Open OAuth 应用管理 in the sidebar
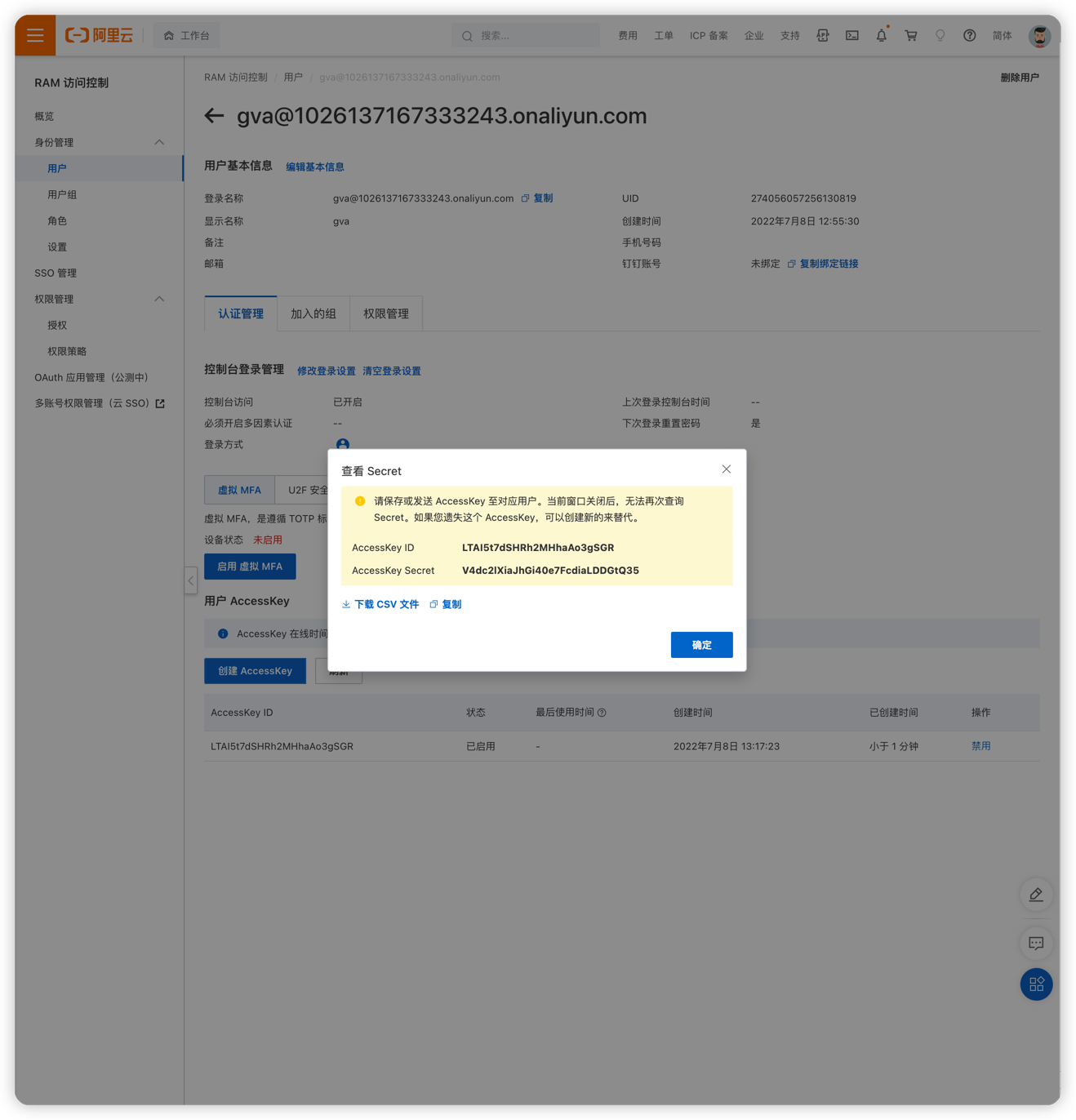Screen dimensions: 1076x1120 coord(91,377)
